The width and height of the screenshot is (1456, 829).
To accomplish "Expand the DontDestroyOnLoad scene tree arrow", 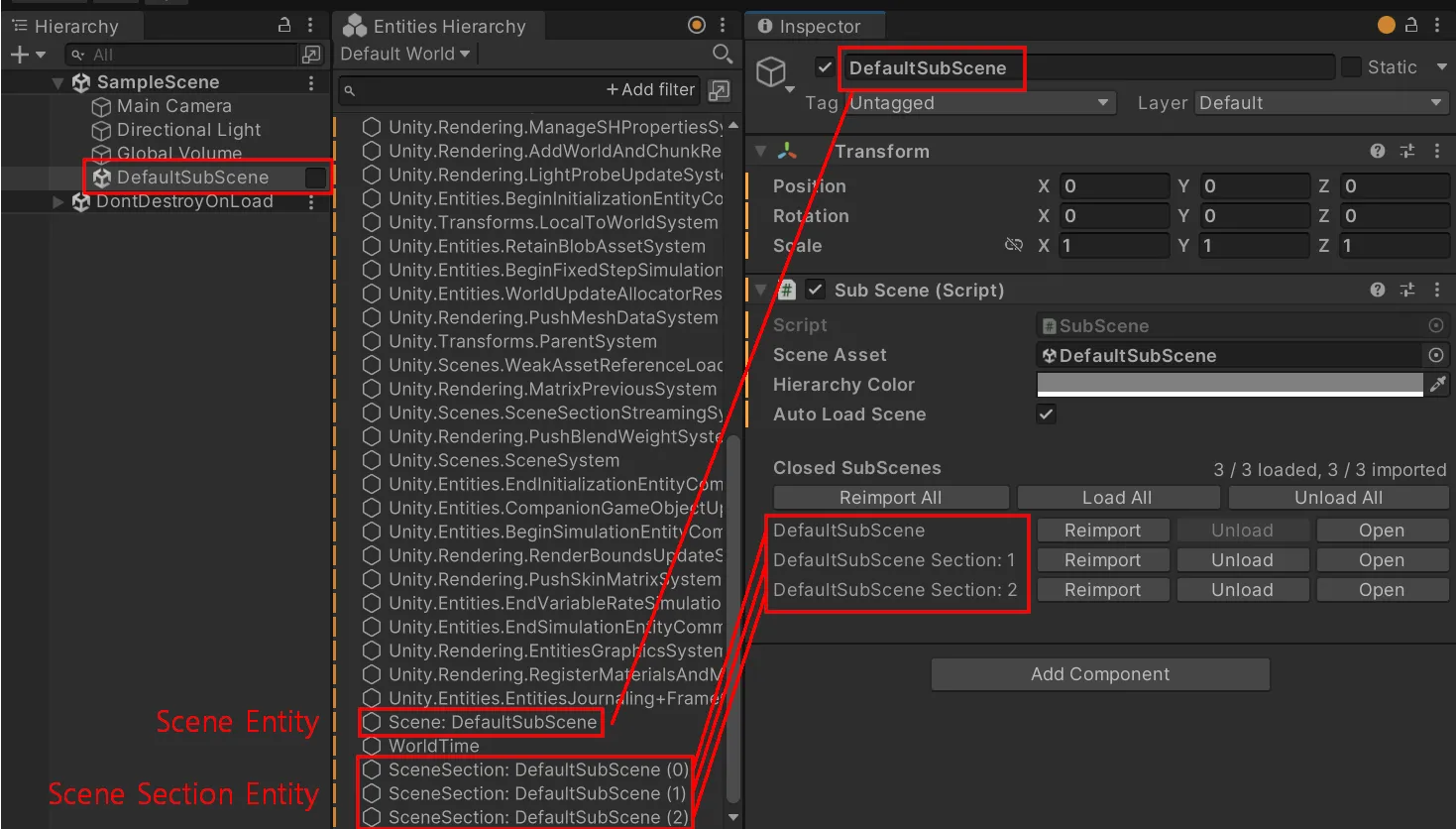I will [57, 201].
